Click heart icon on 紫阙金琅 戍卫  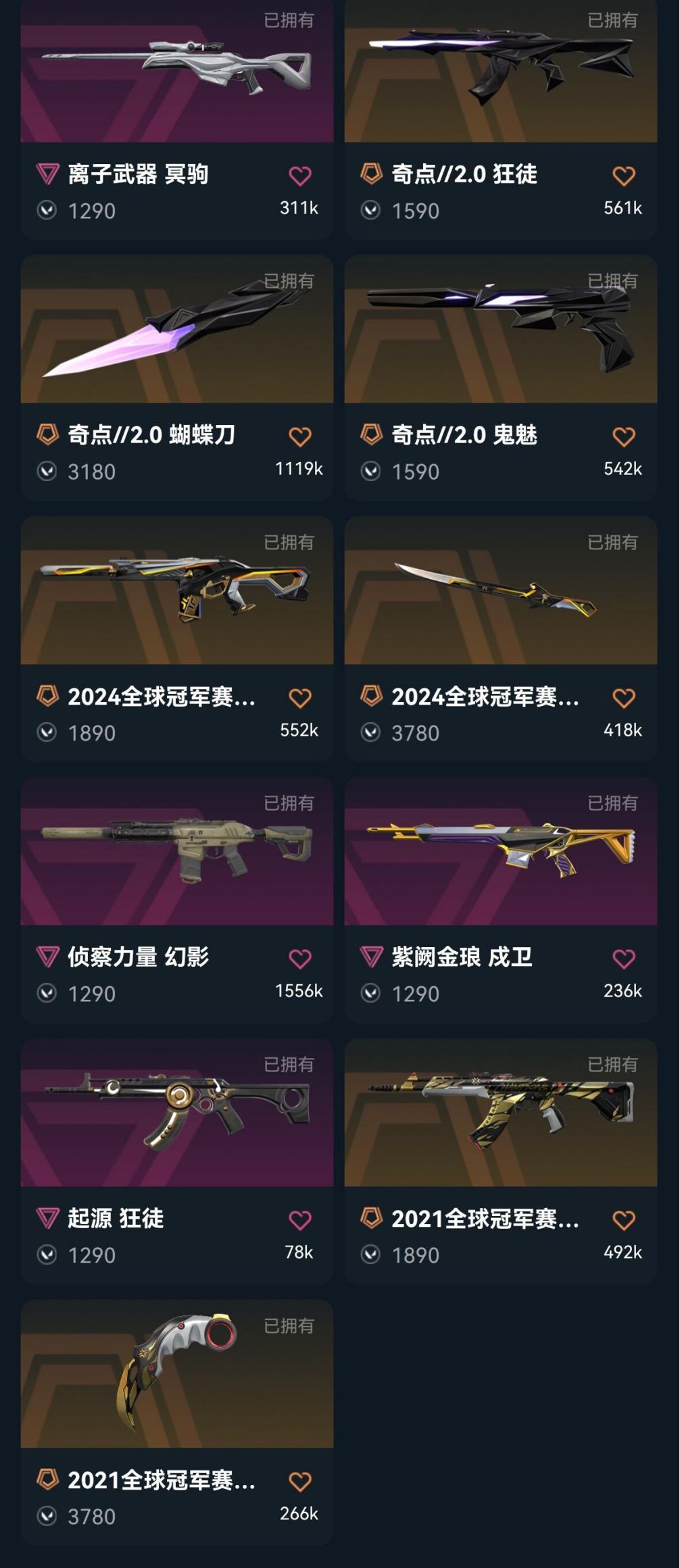(x=624, y=959)
